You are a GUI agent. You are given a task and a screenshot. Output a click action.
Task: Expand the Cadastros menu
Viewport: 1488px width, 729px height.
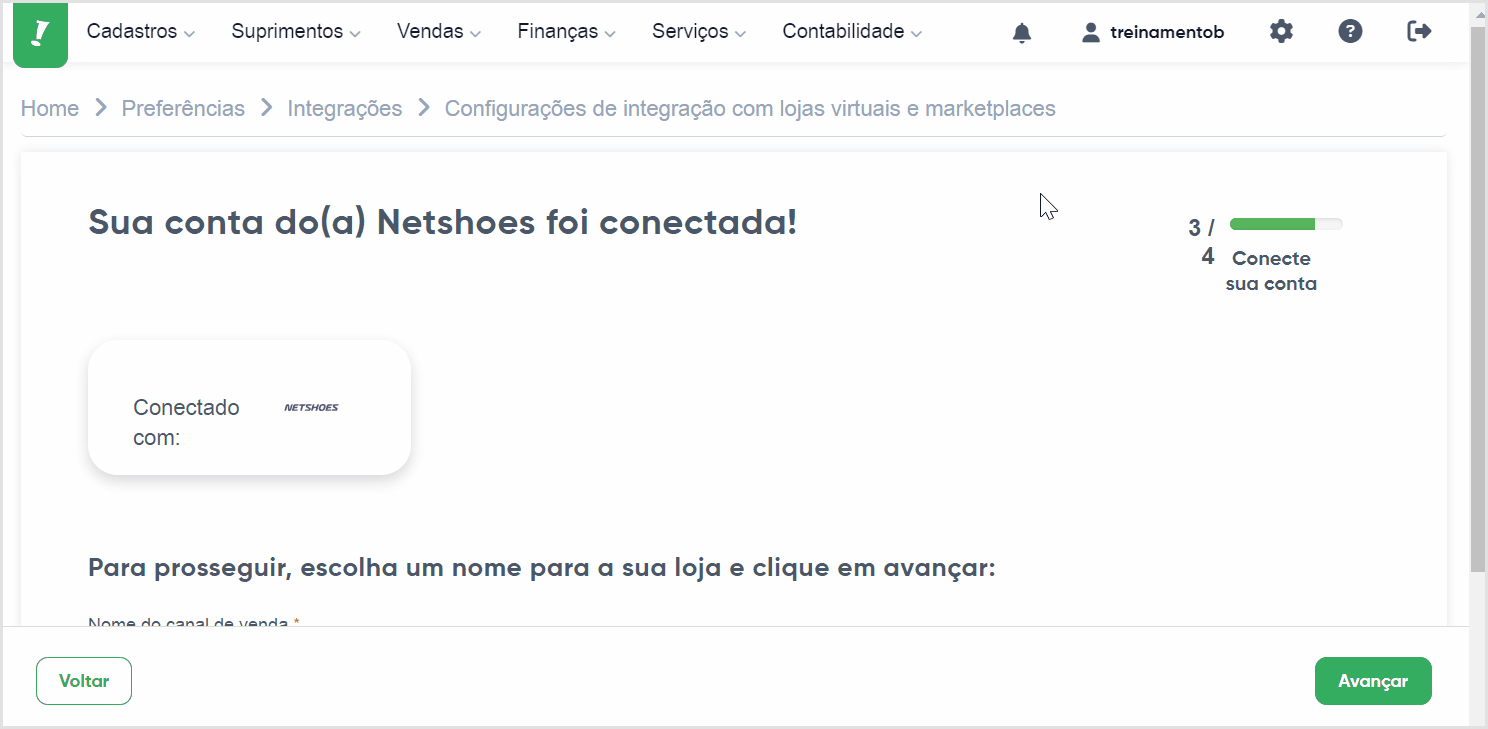(x=140, y=32)
